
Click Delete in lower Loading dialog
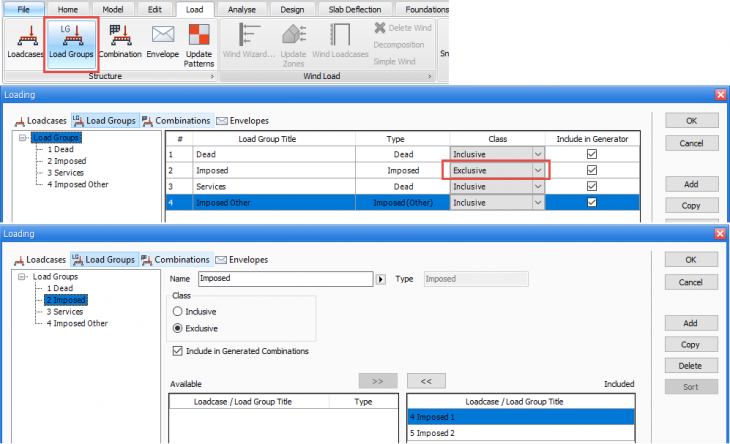click(691, 366)
